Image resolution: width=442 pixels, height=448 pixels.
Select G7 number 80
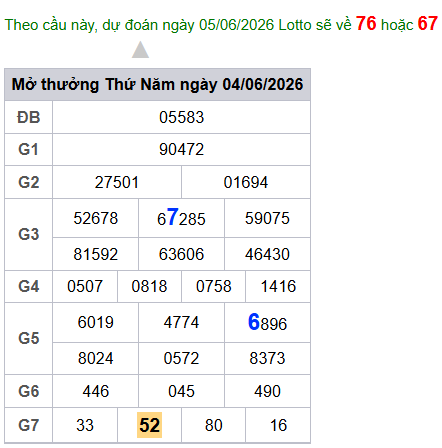(214, 425)
